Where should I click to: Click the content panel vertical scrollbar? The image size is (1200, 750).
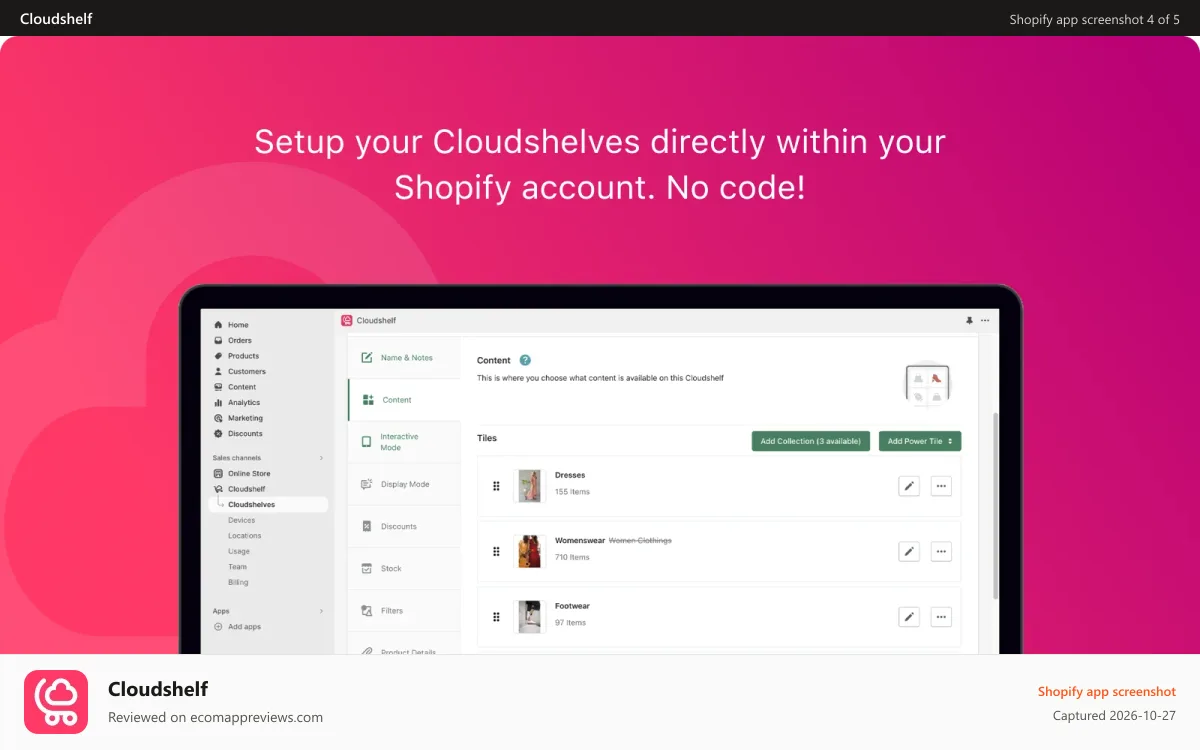click(x=994, y=505)
